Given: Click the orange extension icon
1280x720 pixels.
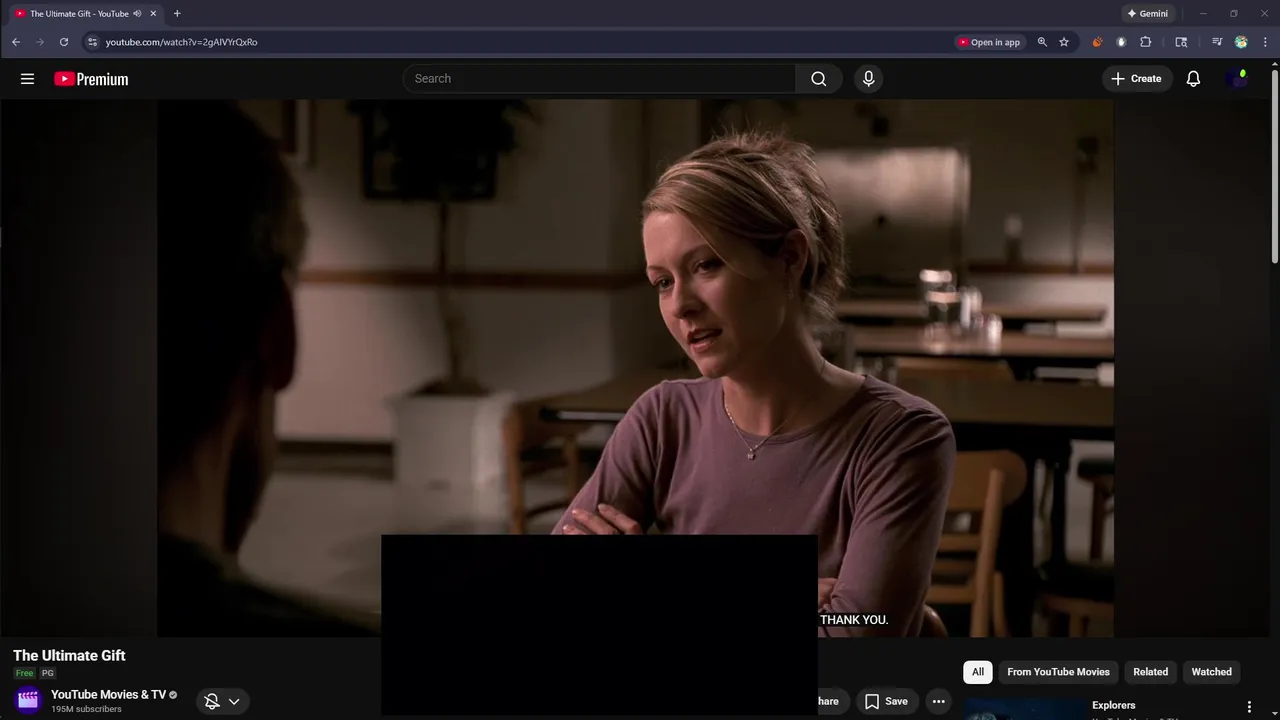Looking at the screenshot, I should tap(1097, 42).
